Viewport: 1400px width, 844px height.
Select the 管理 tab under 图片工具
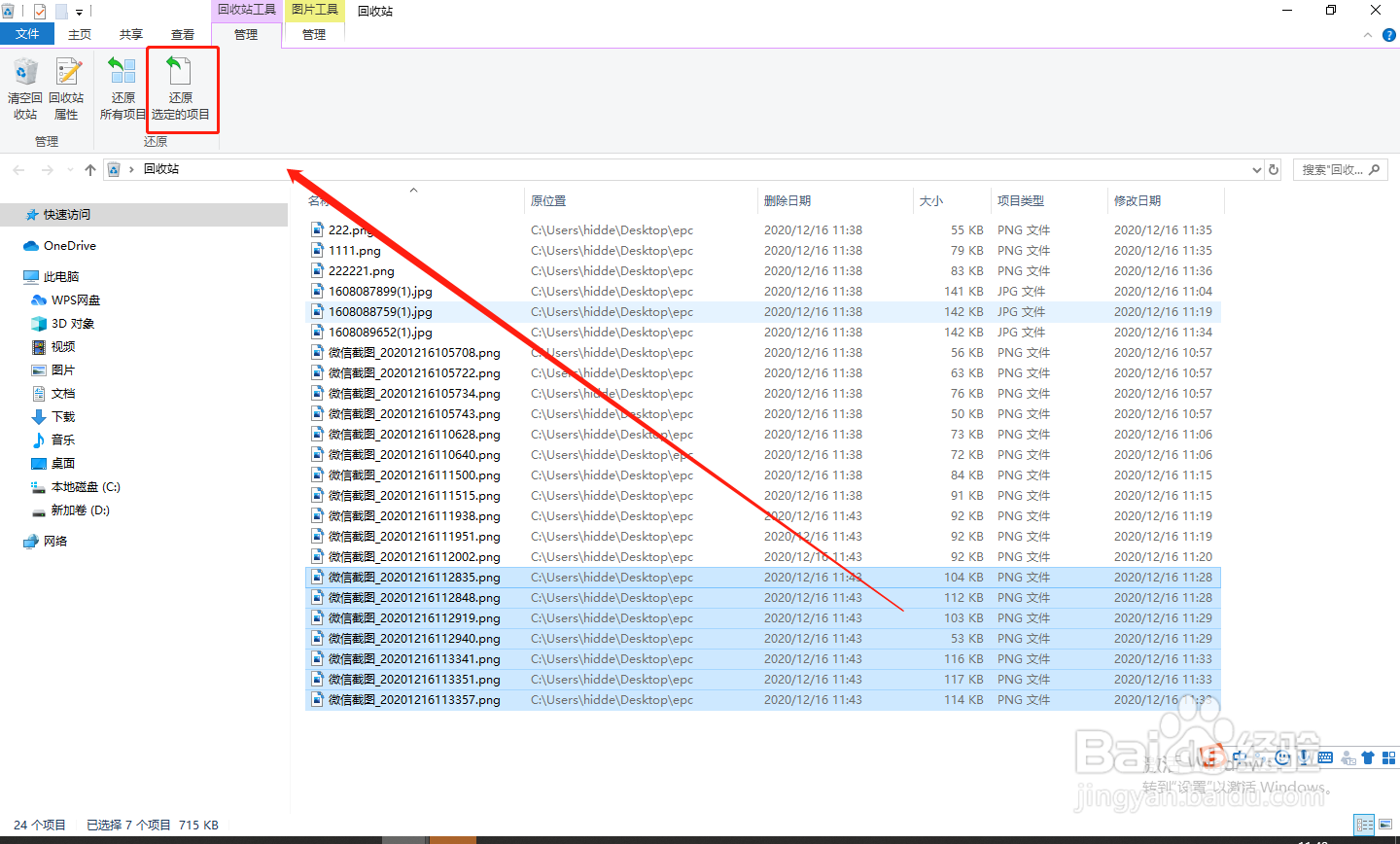(x=314, y=34)
